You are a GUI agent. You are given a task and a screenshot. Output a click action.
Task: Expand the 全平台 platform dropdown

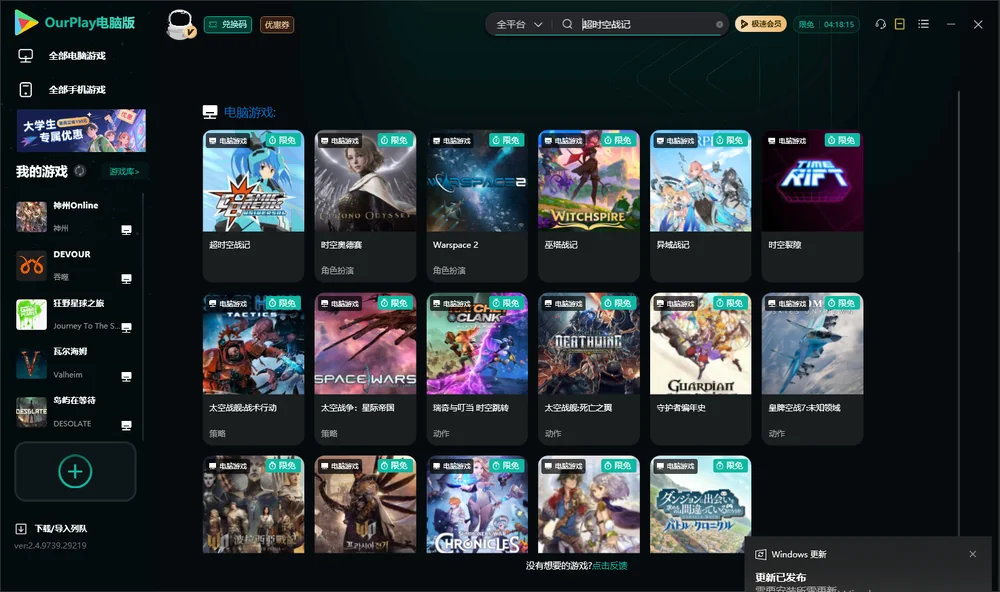point(519,24)
